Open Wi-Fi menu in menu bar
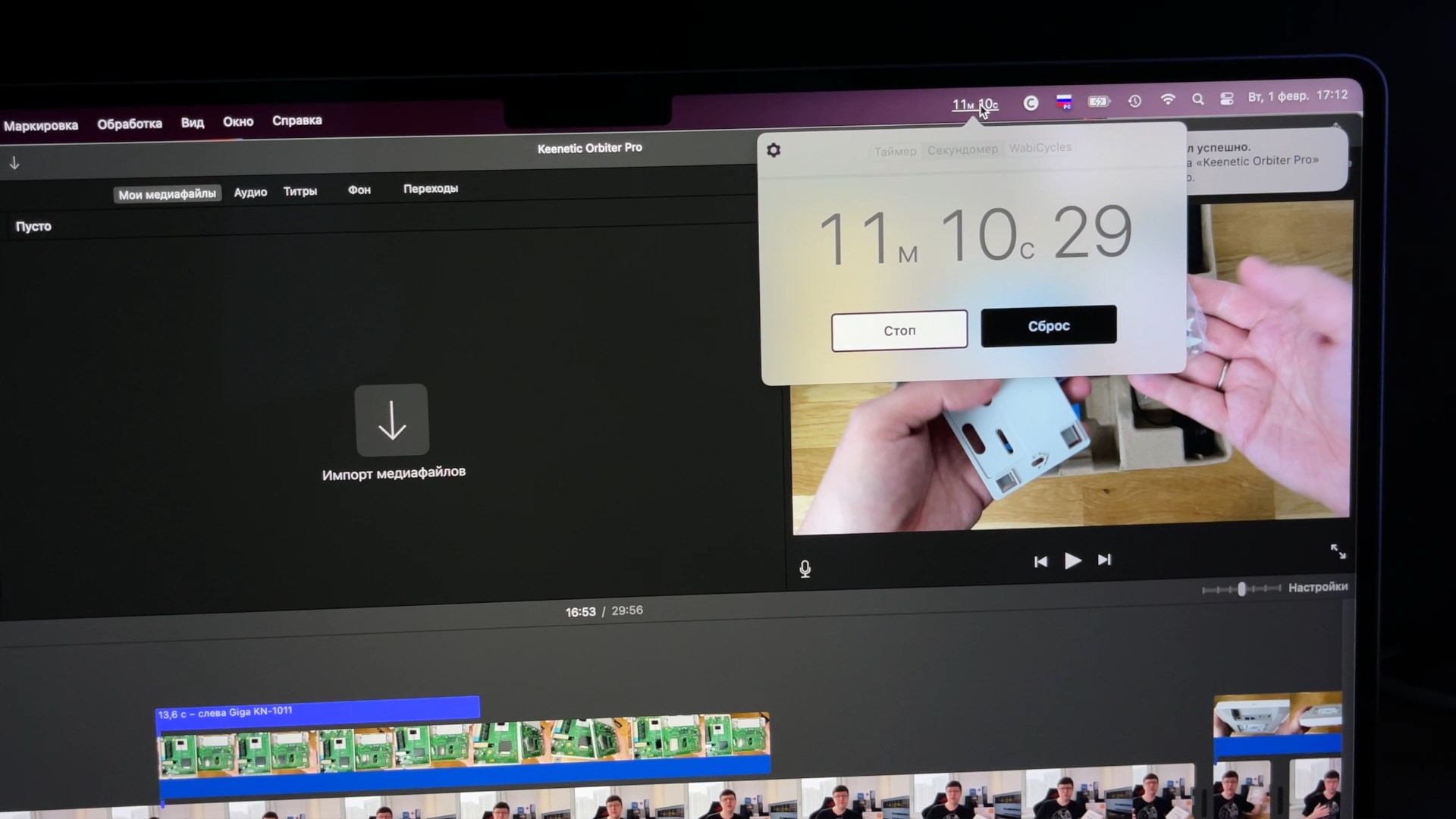Image resolution: width=1456 pixels, height=819 pixels. point(1168,99)
